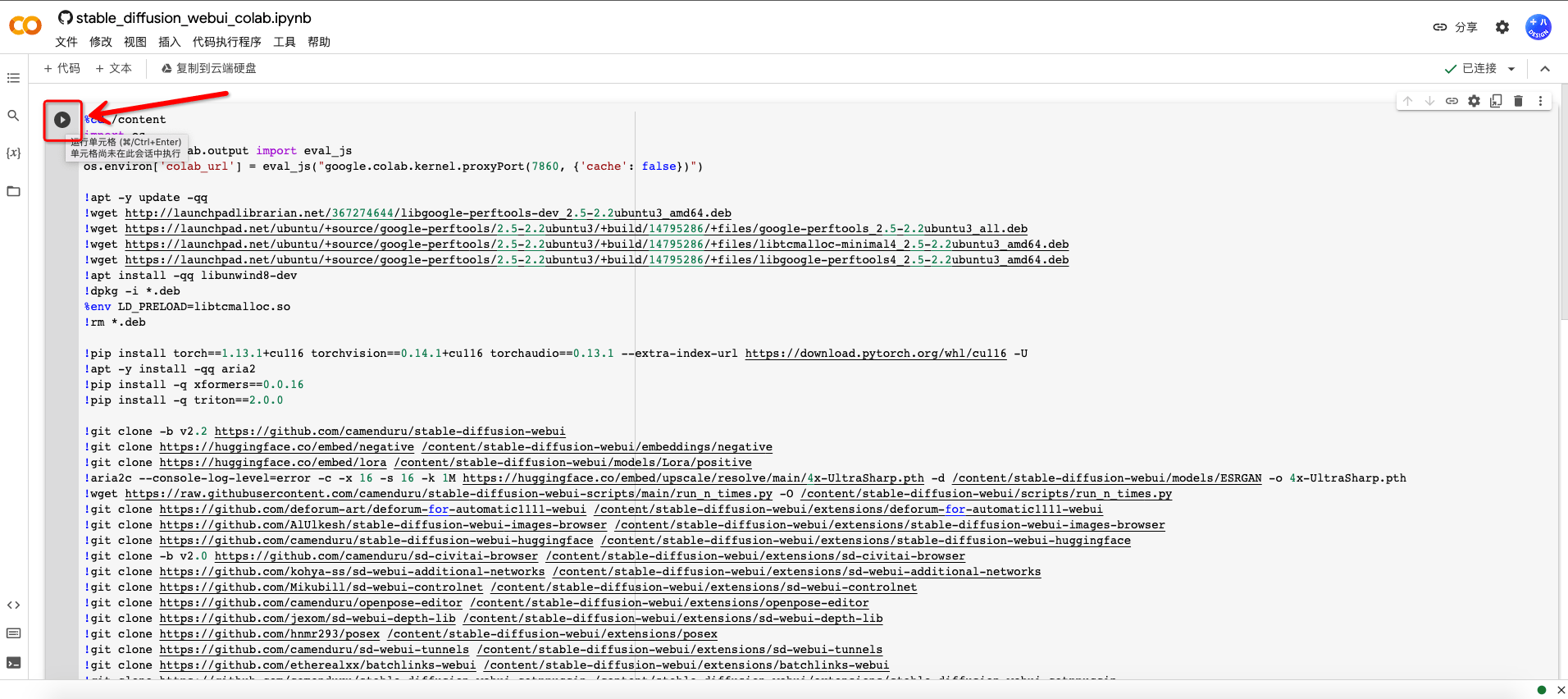
Task: Expand the dropdown arrow next to 已连接
Action: [x=1511, y=69]
